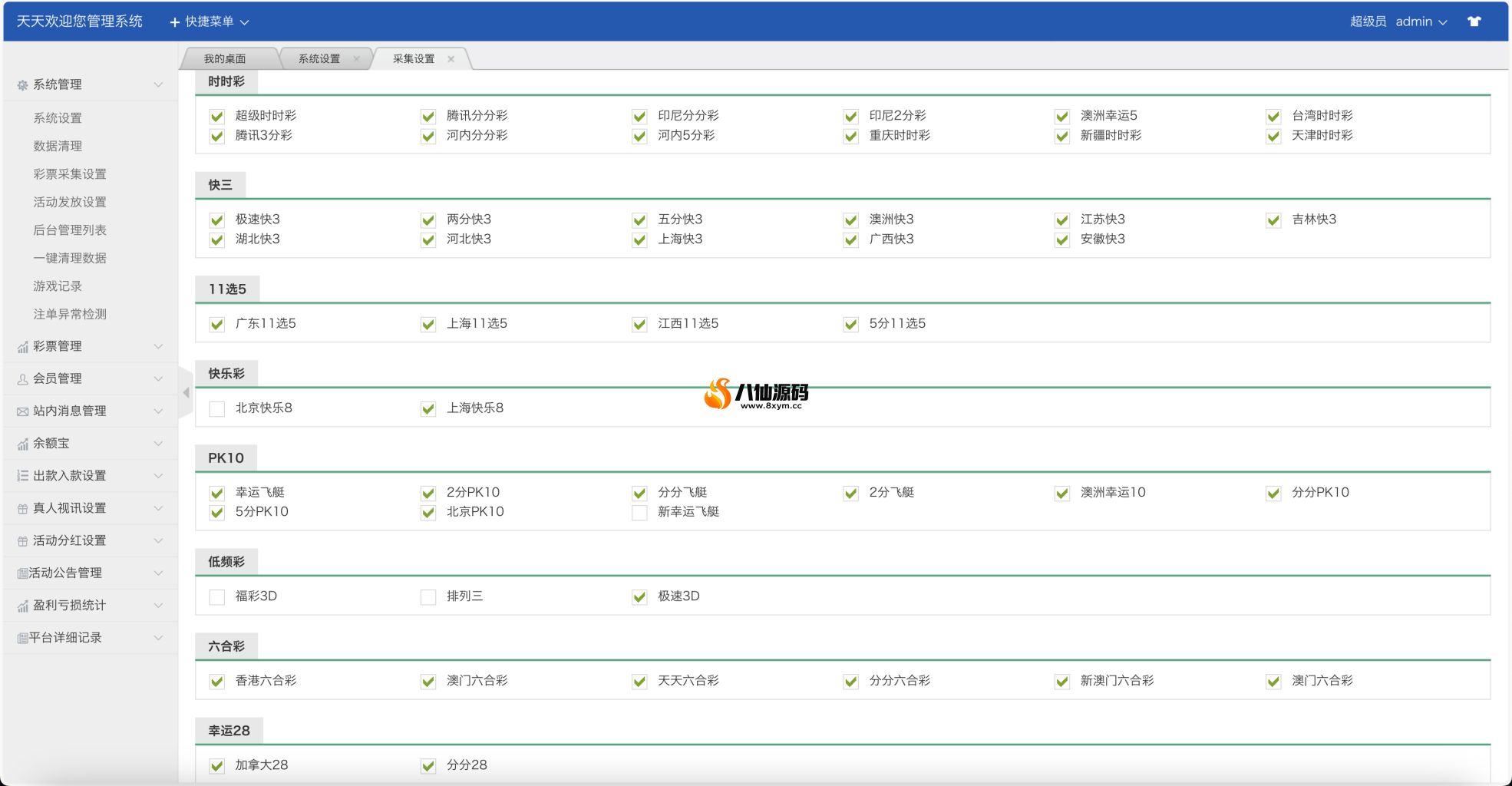
Task: Switch to the 系统设置 tab
Action: click(x=319, y=58)
